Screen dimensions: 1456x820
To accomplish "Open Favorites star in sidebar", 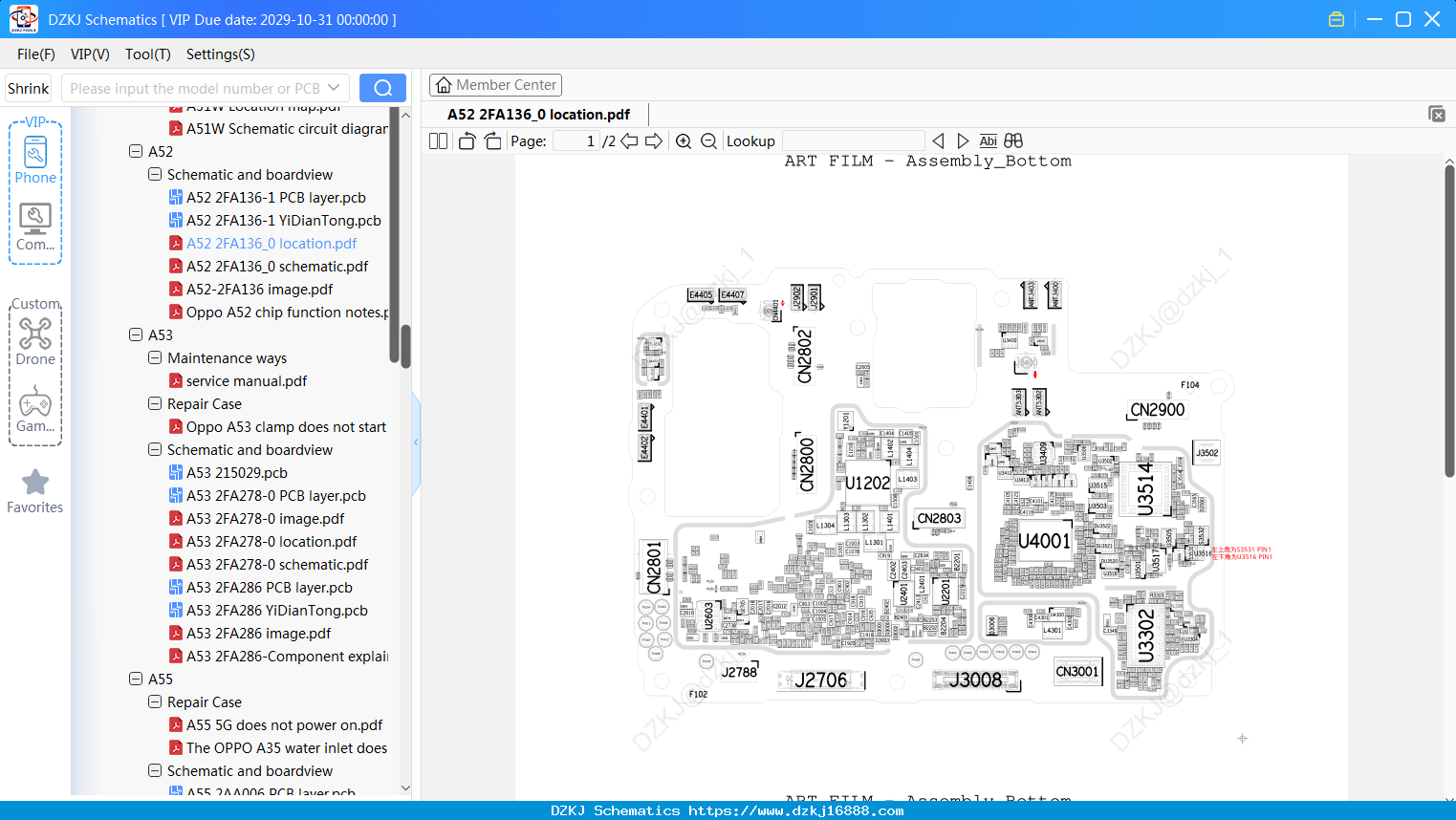I will pyautogui.click(x=35, y=491).
